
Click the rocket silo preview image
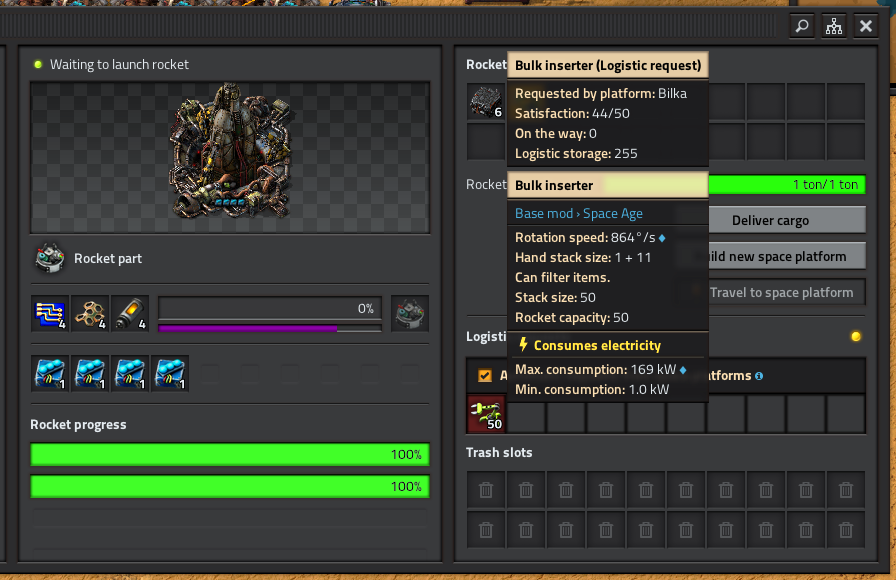[230, 157]
